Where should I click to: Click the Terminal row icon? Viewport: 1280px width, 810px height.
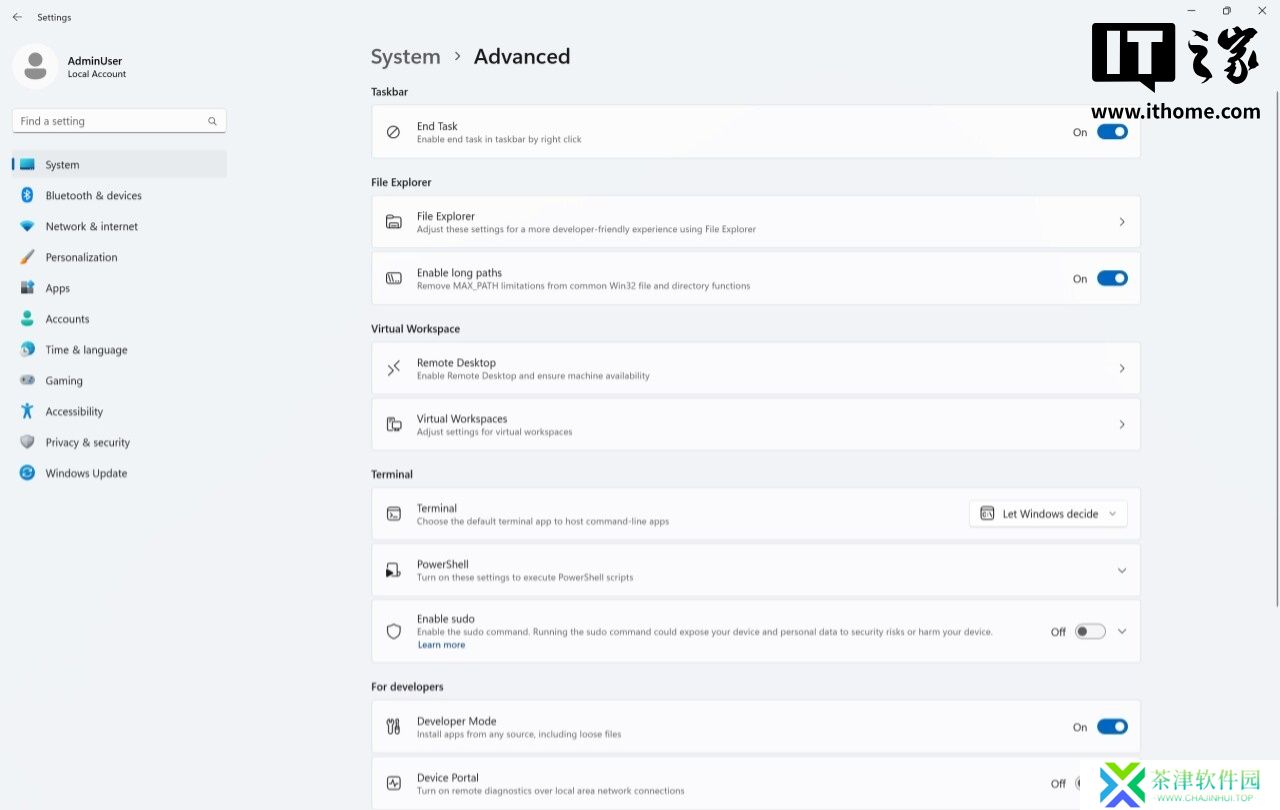(x=394, y=514)
